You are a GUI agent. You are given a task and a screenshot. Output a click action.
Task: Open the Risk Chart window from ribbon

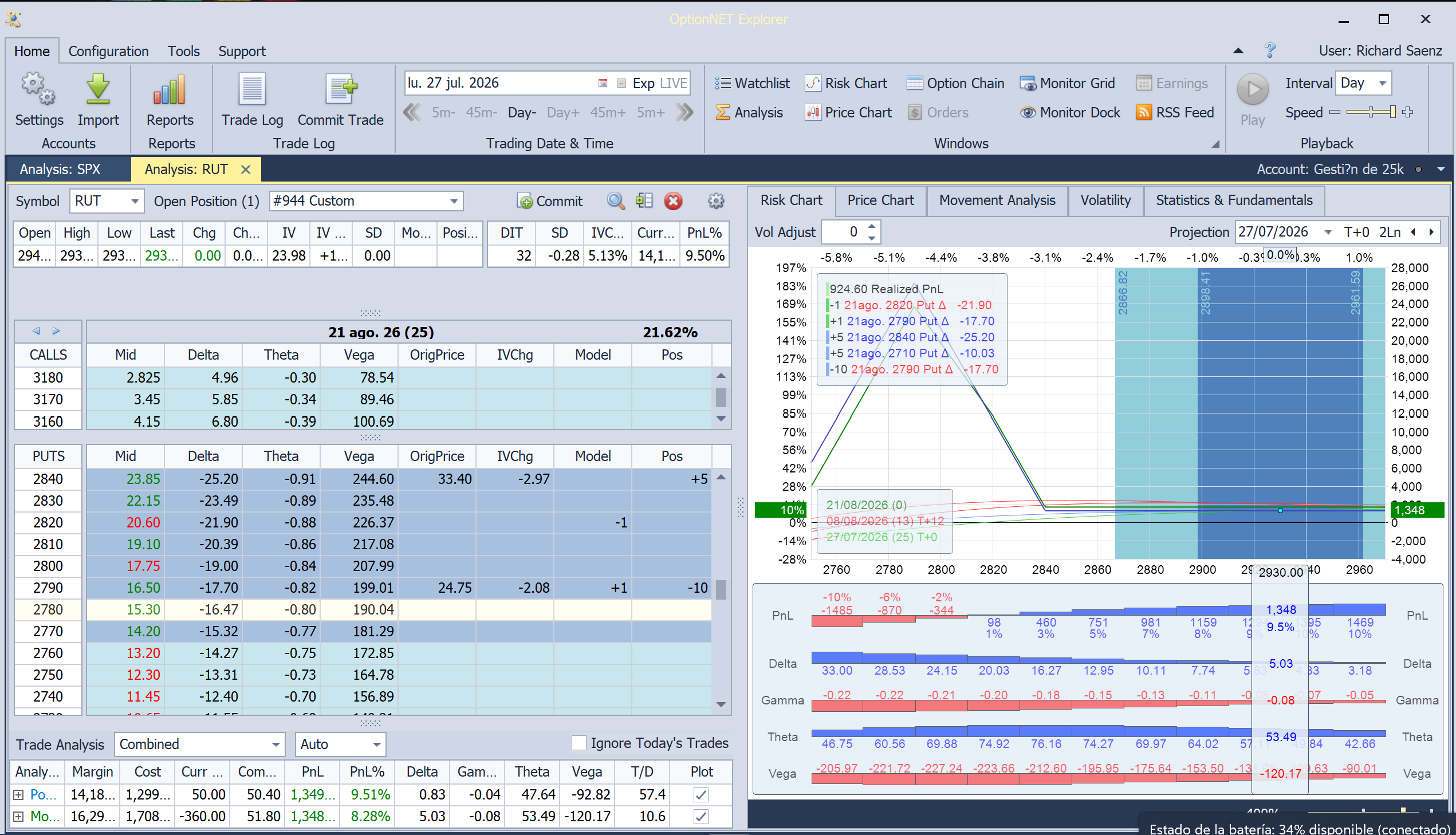coord(846,83)
